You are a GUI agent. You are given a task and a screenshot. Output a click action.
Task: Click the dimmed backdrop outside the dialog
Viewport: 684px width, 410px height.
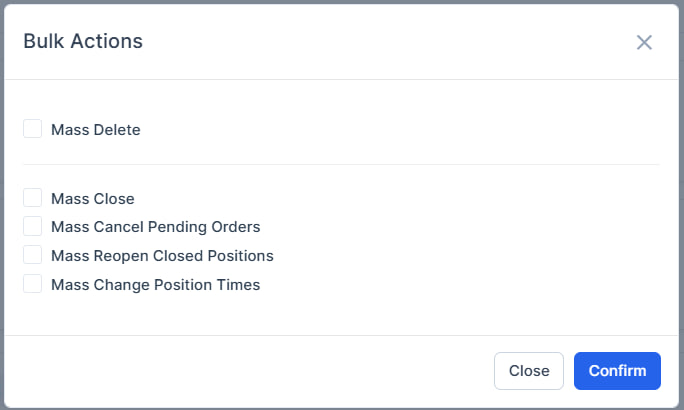click(2, 200)
